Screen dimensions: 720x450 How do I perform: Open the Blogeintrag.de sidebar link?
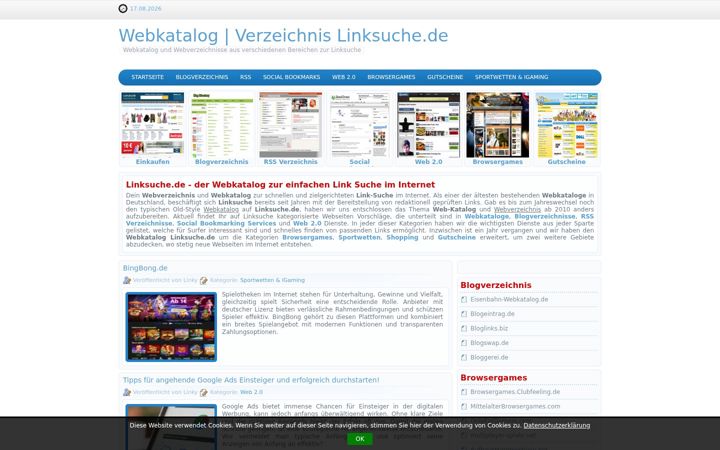(492, 314)
